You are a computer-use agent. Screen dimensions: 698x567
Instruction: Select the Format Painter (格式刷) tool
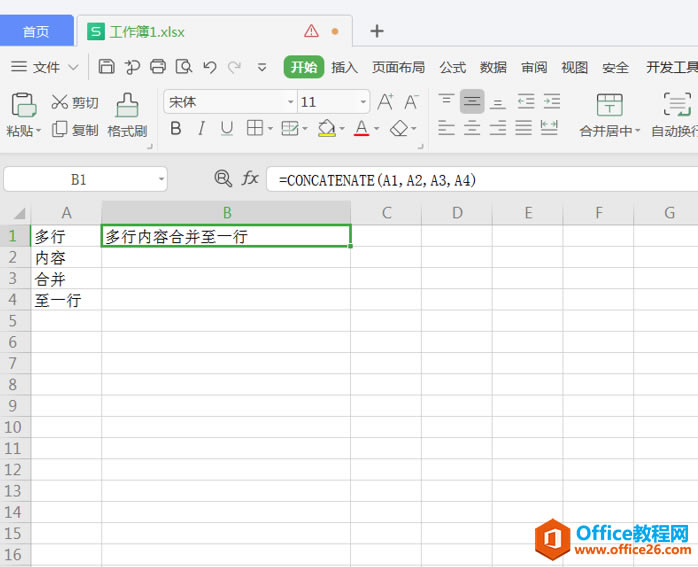[127, 115]
